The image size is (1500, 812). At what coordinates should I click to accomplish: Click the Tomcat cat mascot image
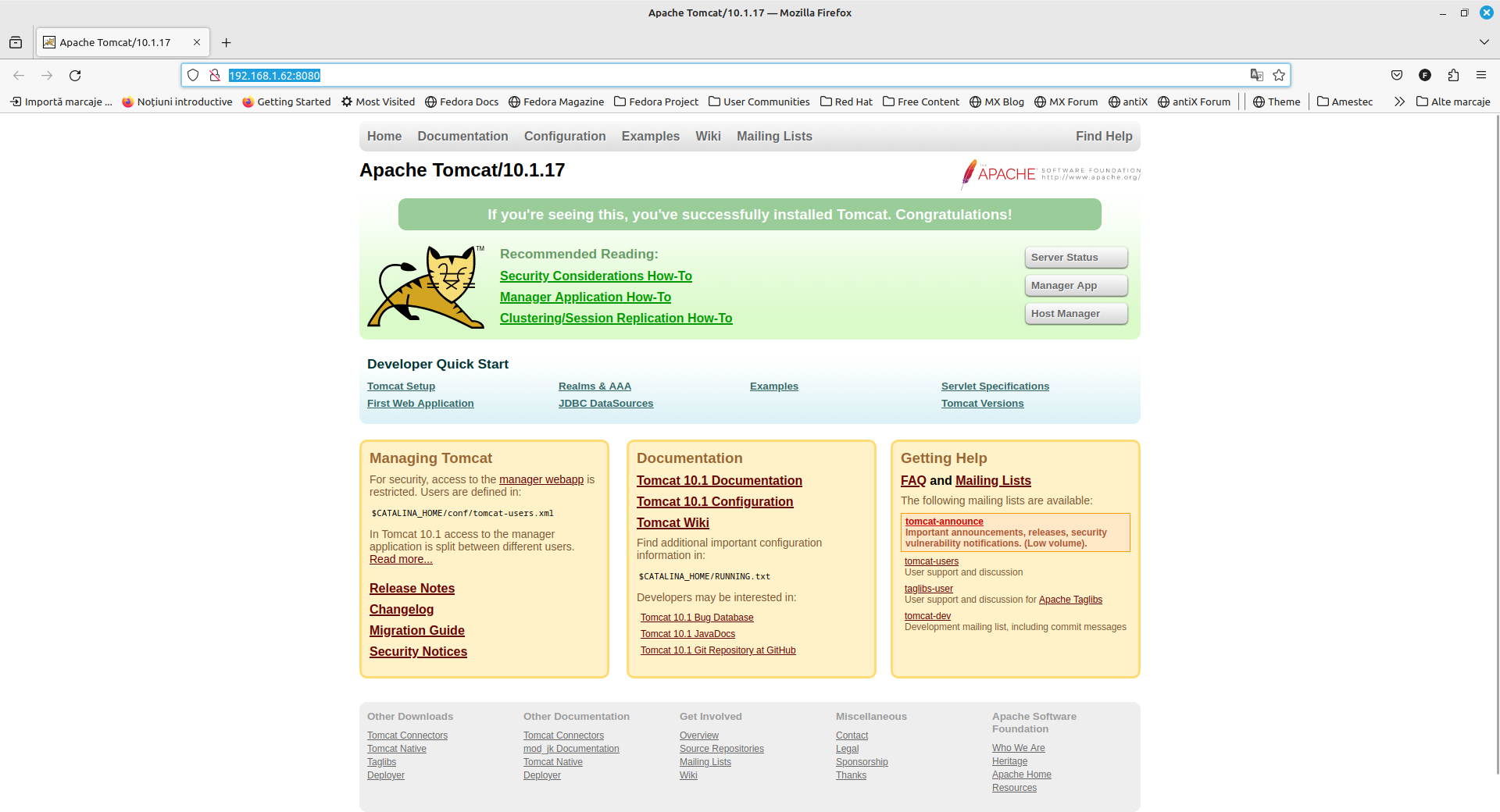pyautogui.click(x=426, y=287)
